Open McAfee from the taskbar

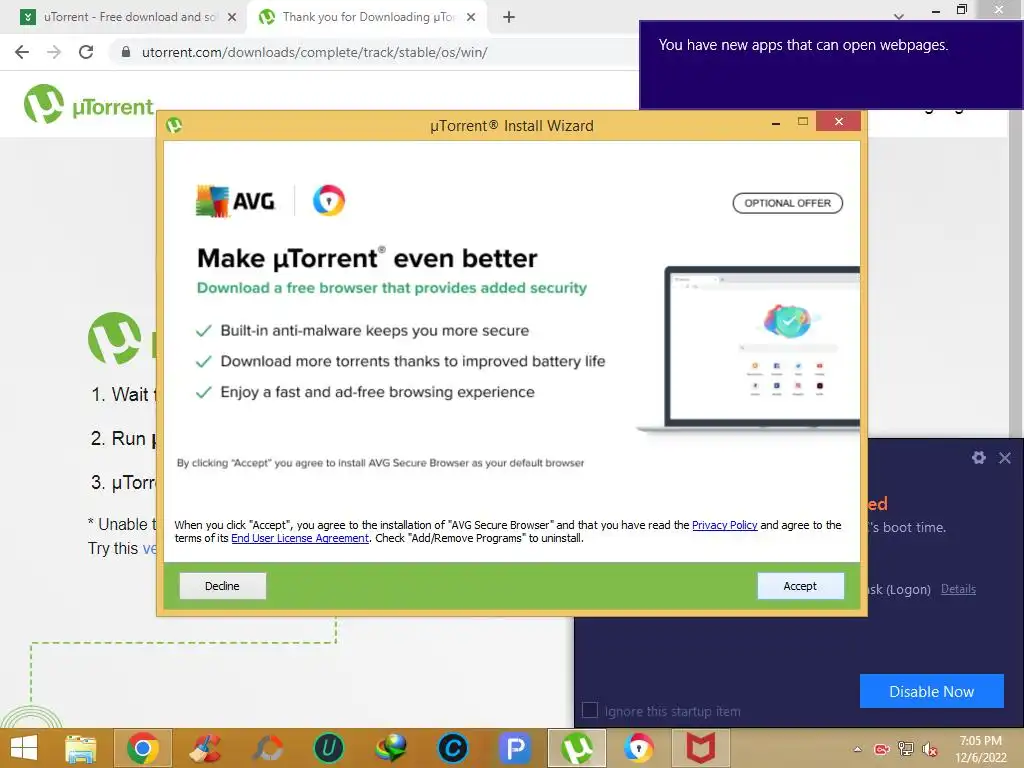pos(700,748)
